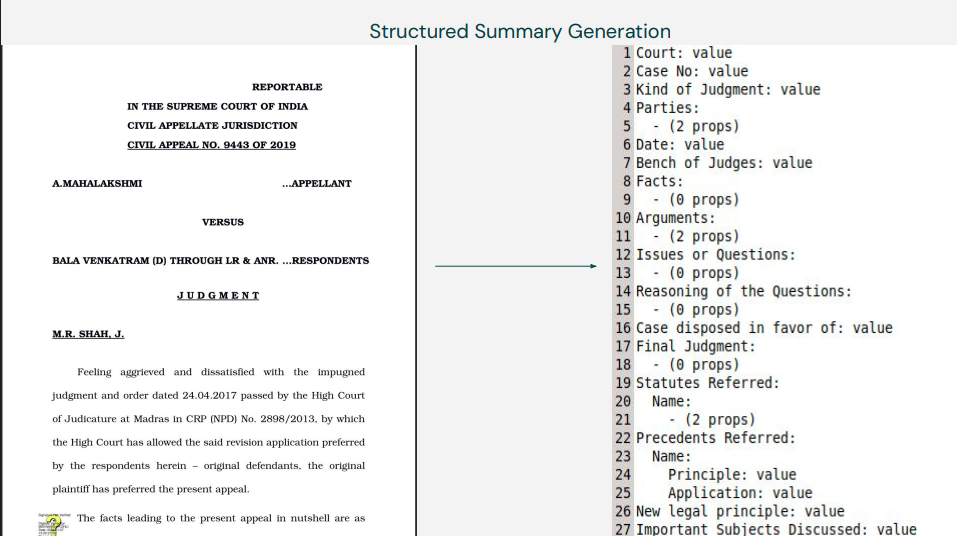The width and height of the screenshot is (957, 536).
Task: Click line 22 'Precedents Referred:'
Action: click(x=716, y=438)
